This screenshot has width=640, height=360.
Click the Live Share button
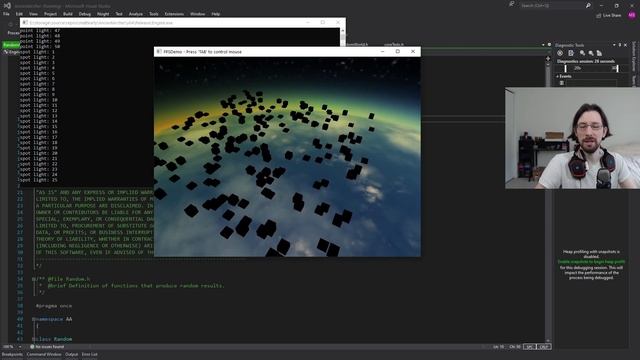click(609, 16)
